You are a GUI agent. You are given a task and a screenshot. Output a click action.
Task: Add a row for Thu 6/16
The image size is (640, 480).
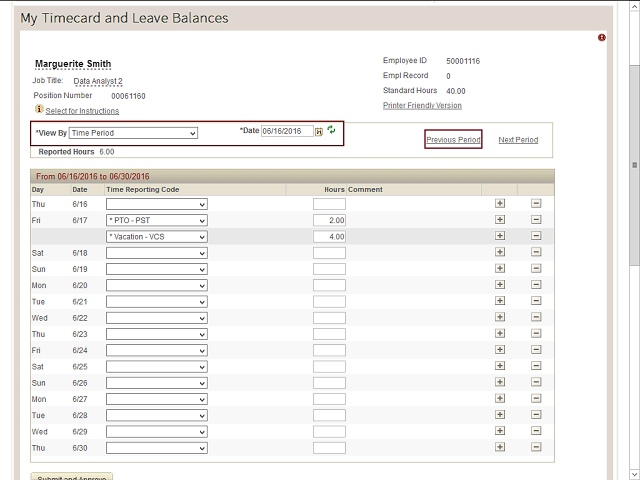point(500,203)
